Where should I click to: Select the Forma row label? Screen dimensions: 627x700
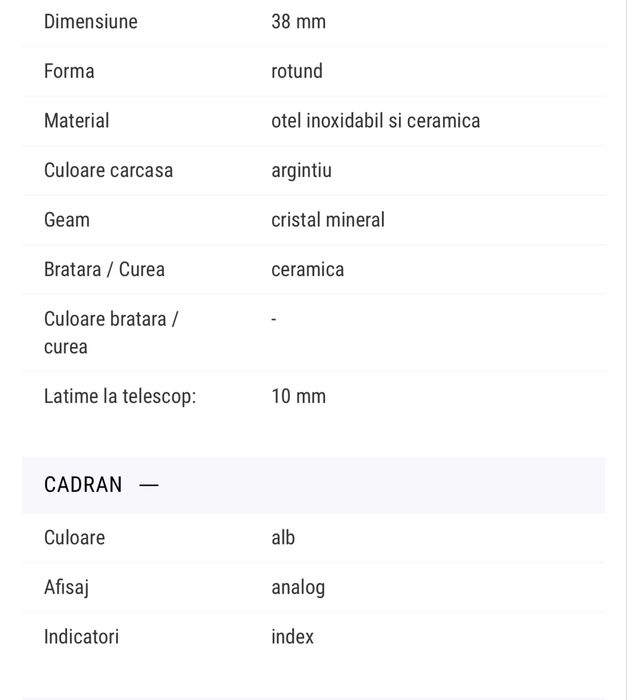click(69, 71)
